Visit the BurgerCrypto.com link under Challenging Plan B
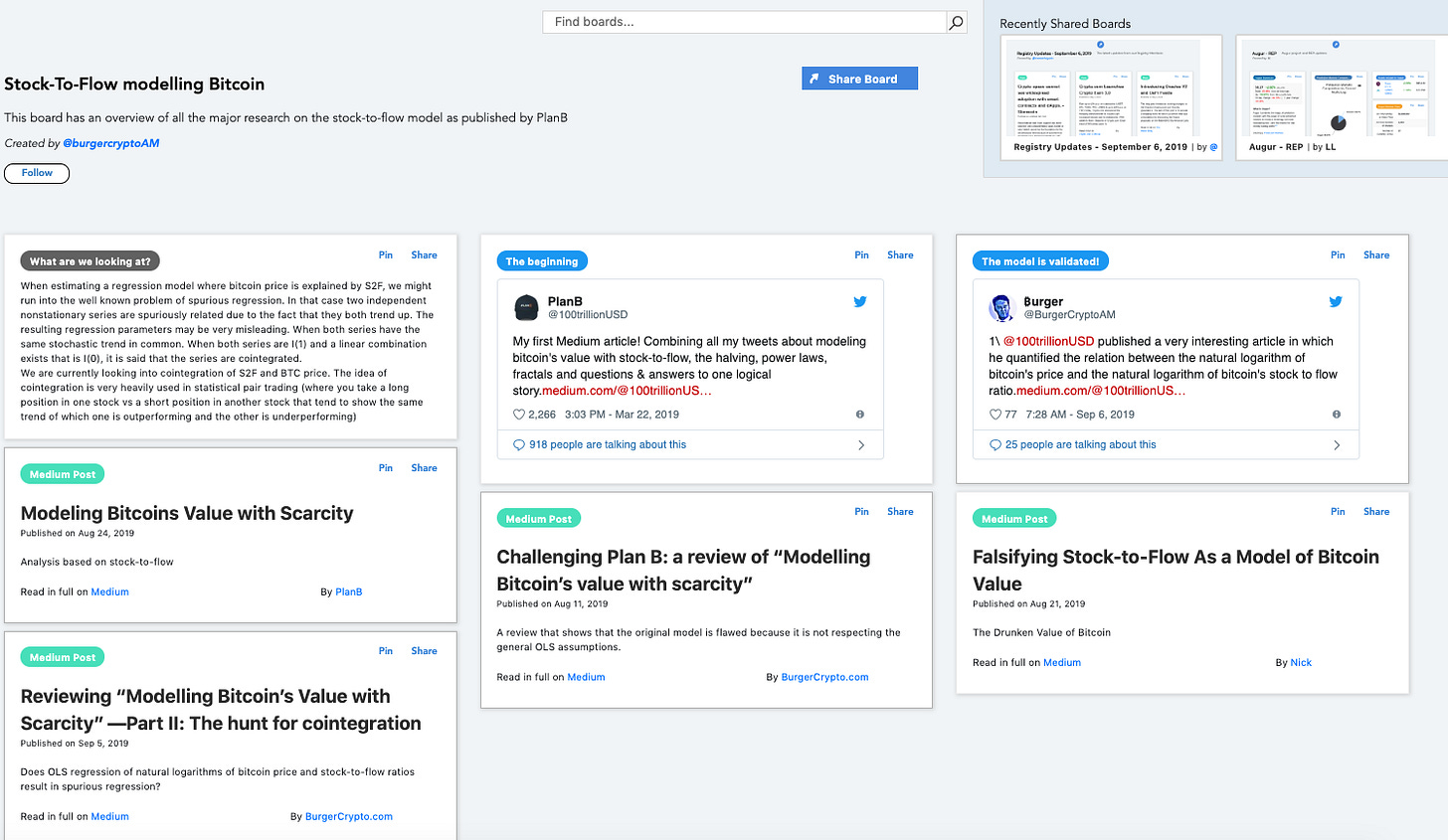 click(824, 677)
